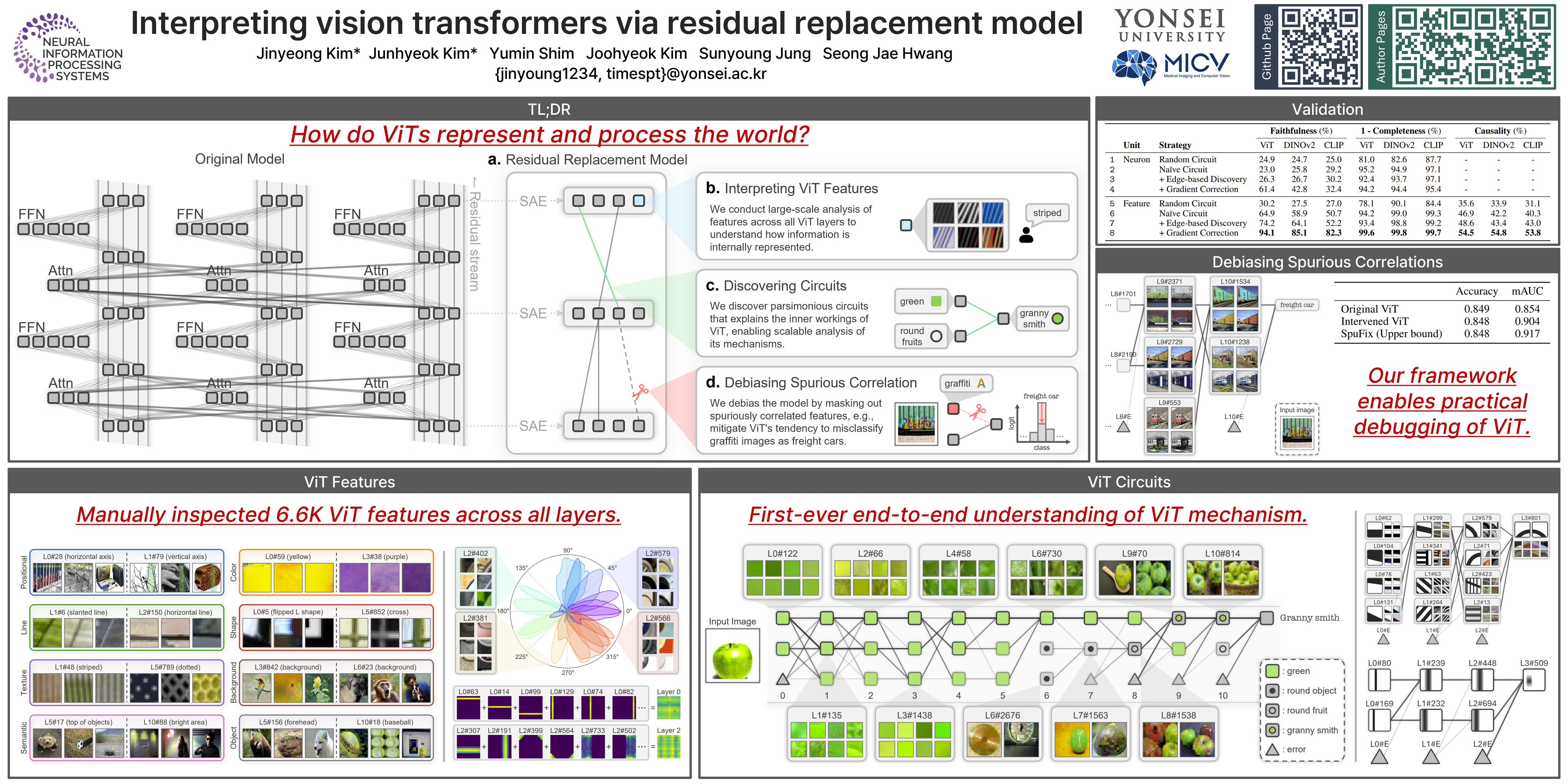Click the green square in green label
This screenshot has width=1568, height=784.
pos(937,301)
